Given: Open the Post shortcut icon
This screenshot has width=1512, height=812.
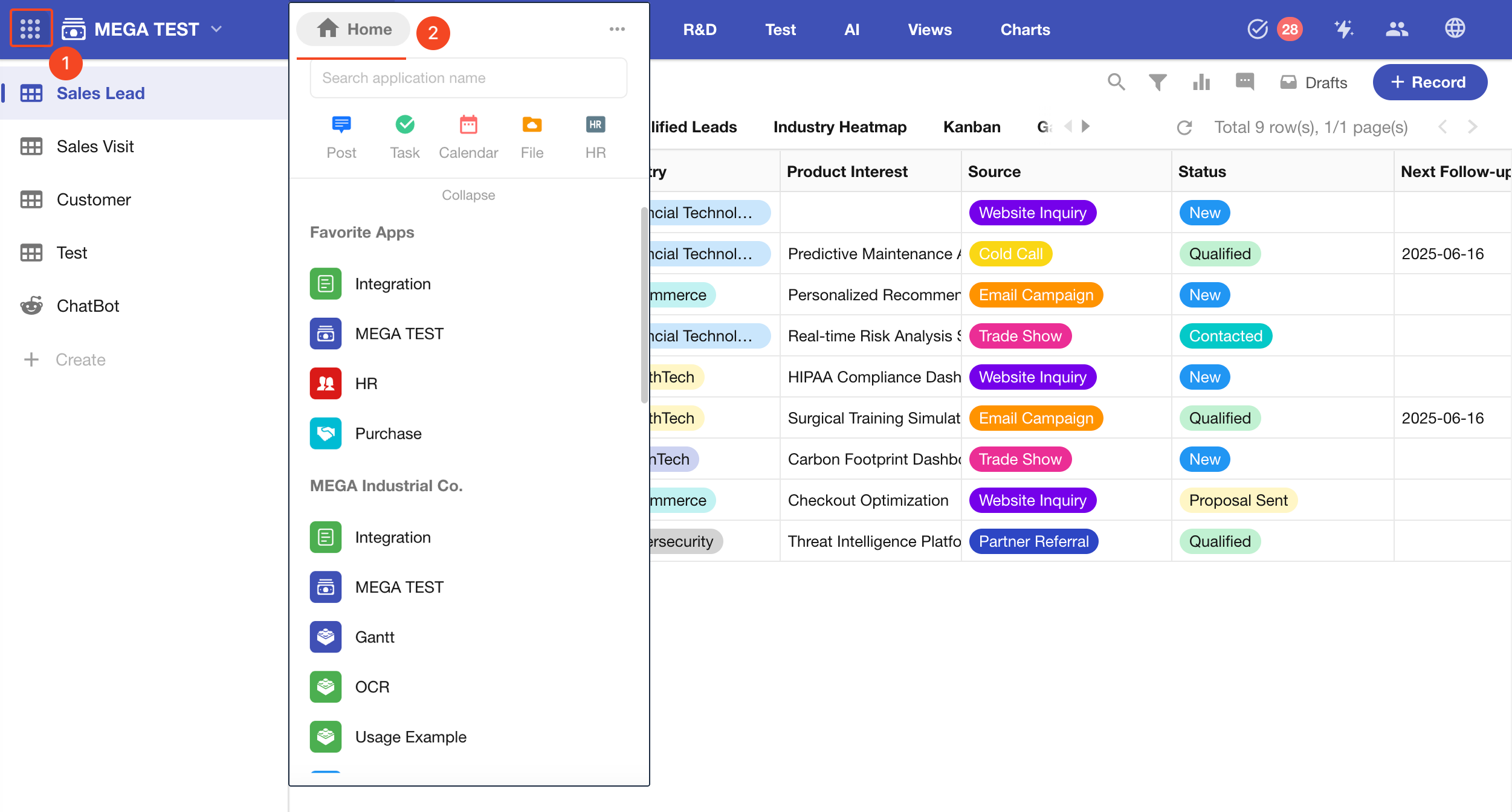Looking at the screenshot, I should [x=341, y=125].
